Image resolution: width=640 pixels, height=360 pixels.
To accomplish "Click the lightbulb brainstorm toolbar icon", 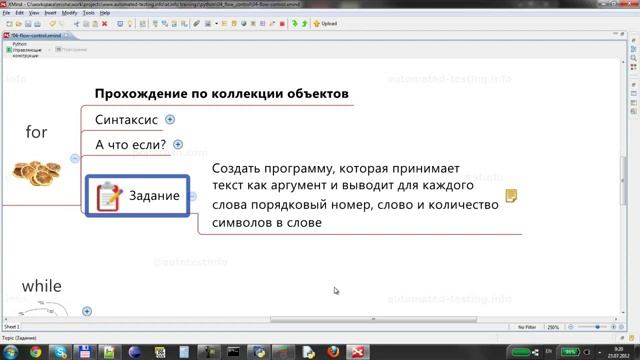I will tap(130, 24).
